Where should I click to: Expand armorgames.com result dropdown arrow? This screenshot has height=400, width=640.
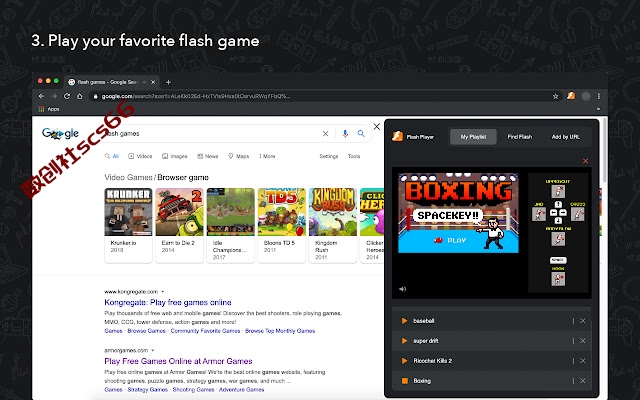point(153,351)
